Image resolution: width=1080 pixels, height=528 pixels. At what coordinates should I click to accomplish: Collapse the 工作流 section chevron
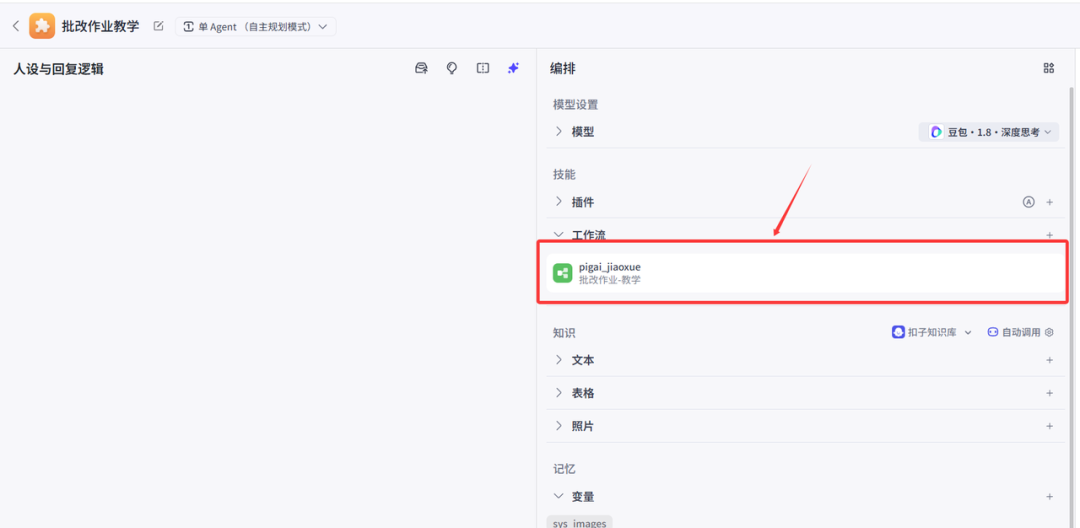pos(559,234)
